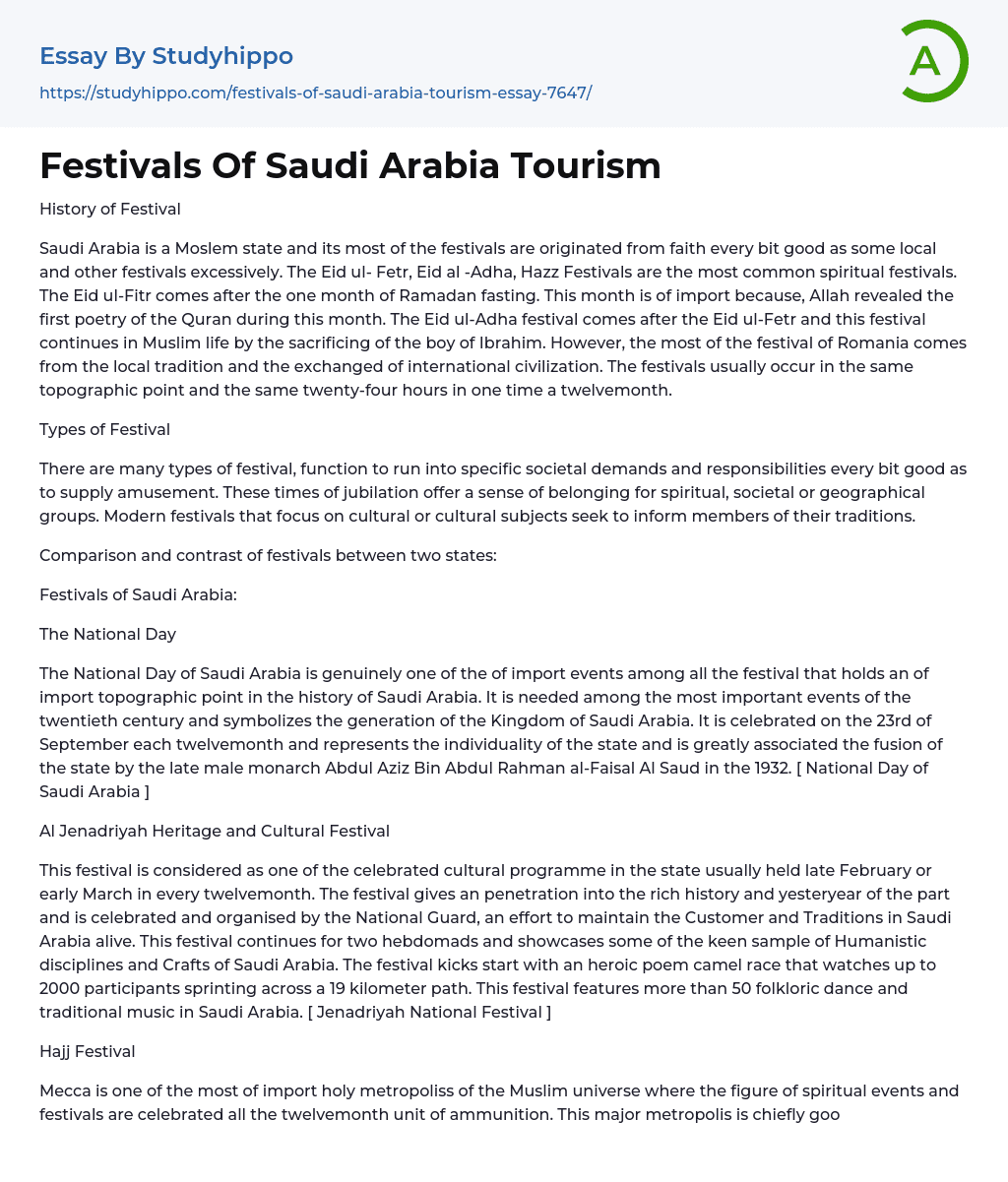
Task: Click the "Hajj Festival" heading
Action: [x=87, y=1051]
